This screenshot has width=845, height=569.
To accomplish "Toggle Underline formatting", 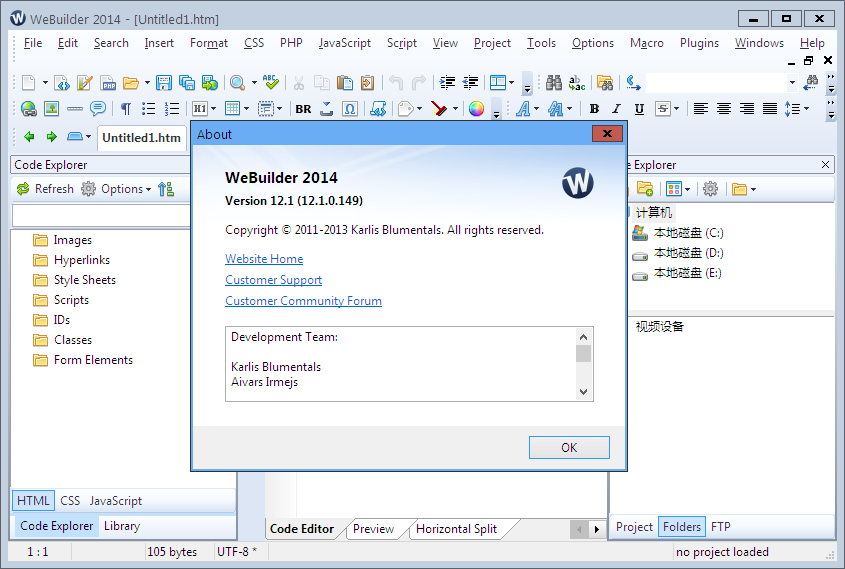I will 639,109.
